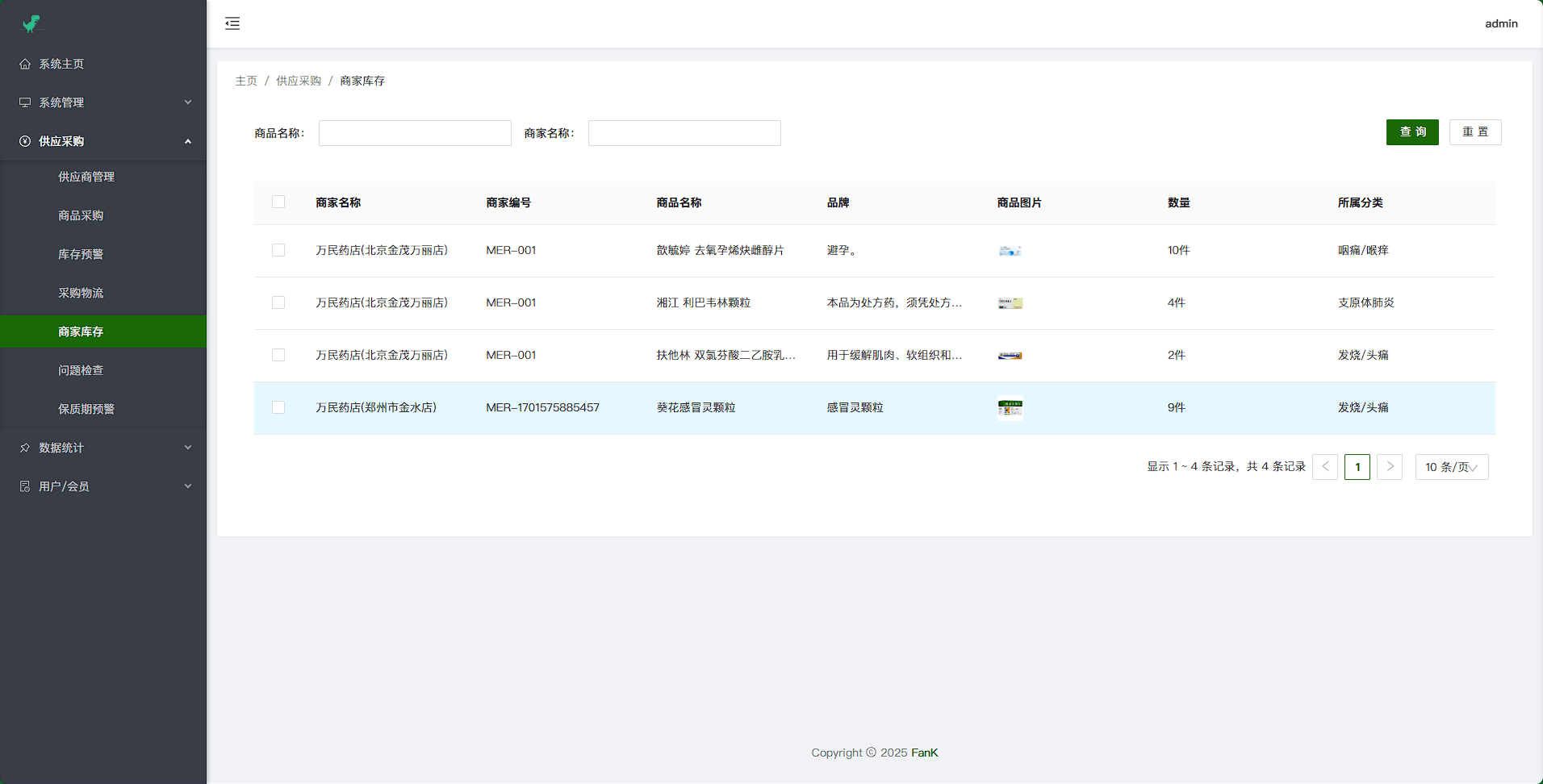Viewport: 1543px width, 784px height.
Task: Tick the checkbox for 湘江 利巴韦林颗粒 row
Action: click(278, 303)
